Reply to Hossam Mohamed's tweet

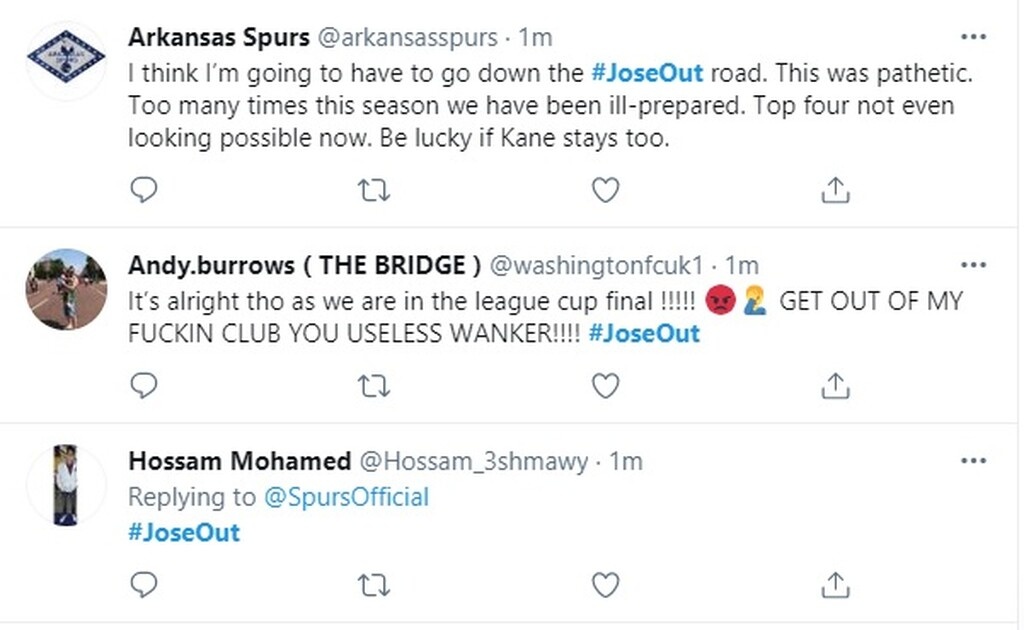pos(145,583)
